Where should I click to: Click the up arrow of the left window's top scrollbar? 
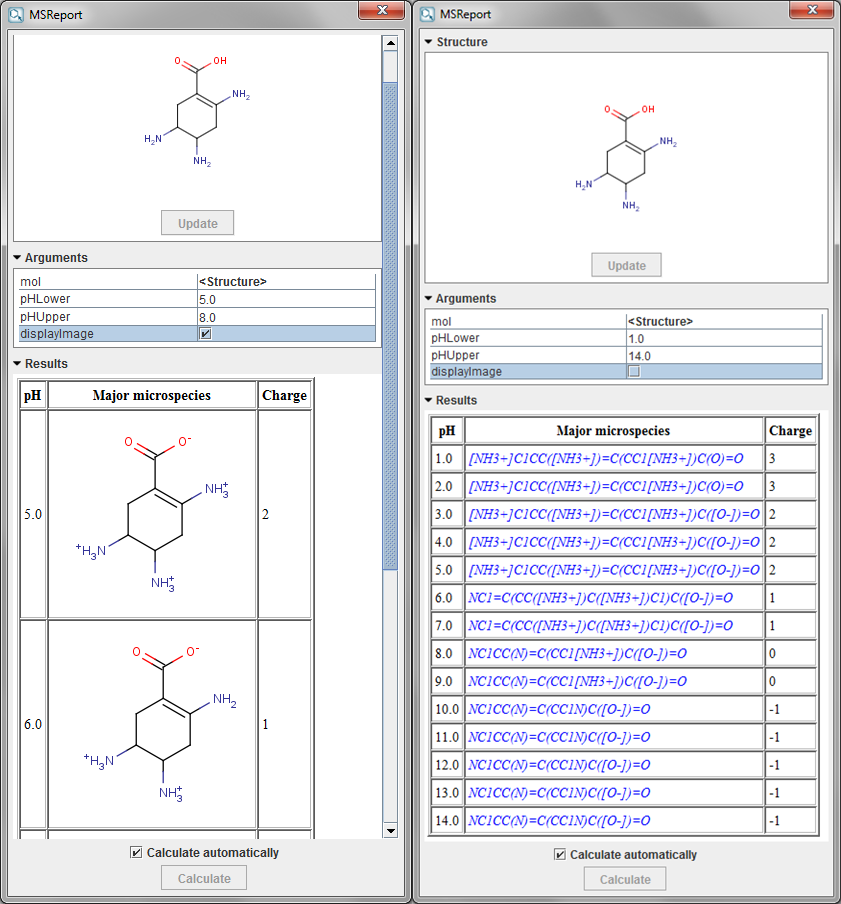(390, 44)
